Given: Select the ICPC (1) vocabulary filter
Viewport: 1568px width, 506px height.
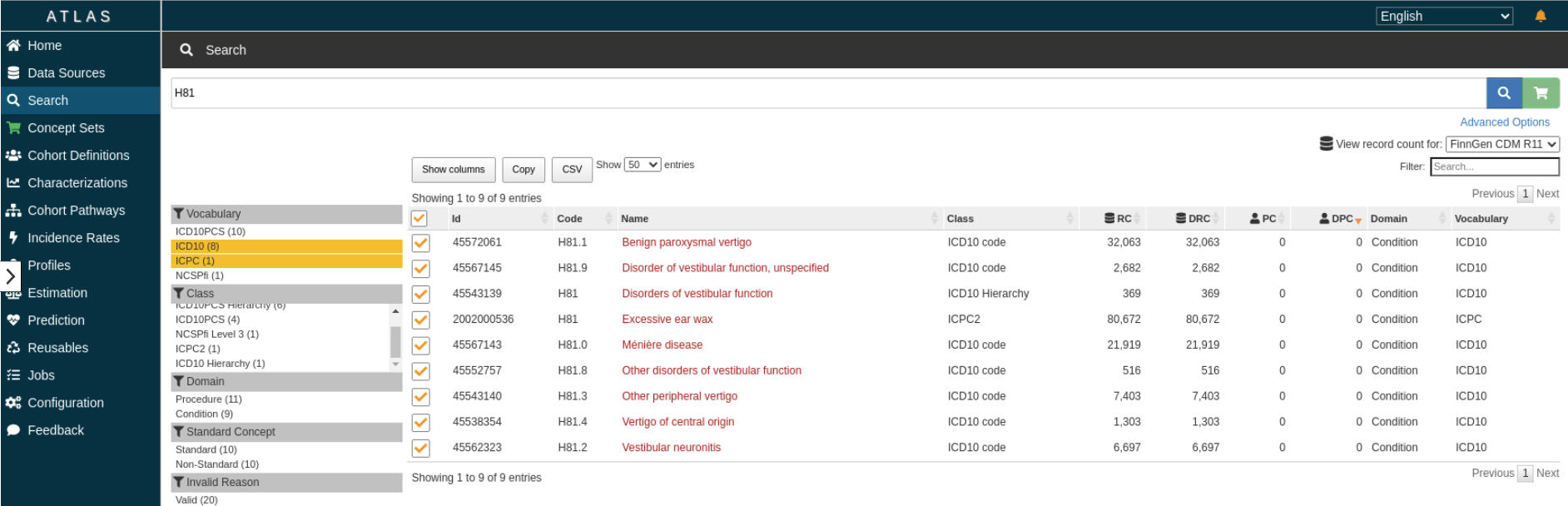Looking at the screenshot, I should pos(286,261).
